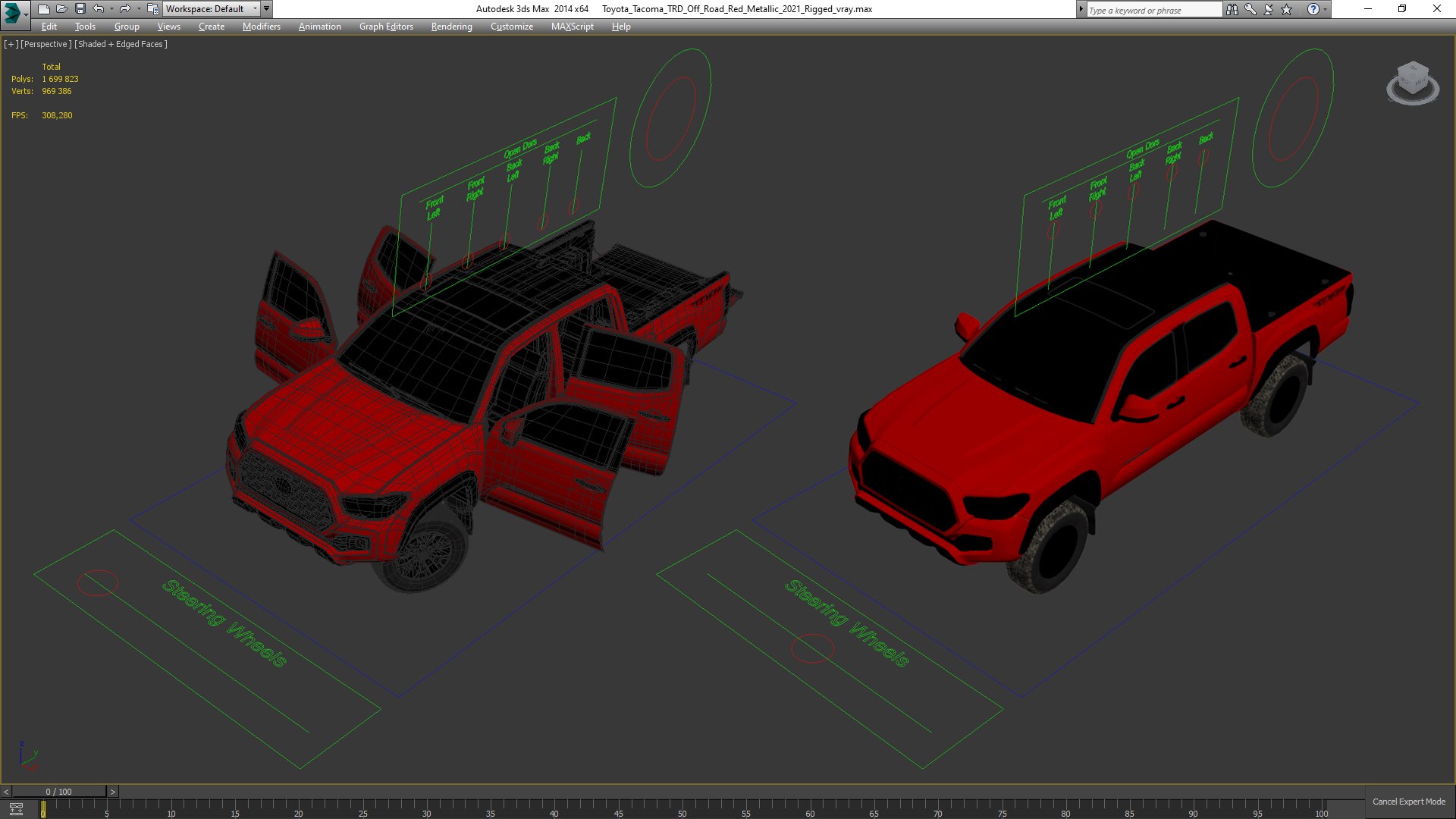
Task: Open the Tools menu
Action: pos(85,27)
